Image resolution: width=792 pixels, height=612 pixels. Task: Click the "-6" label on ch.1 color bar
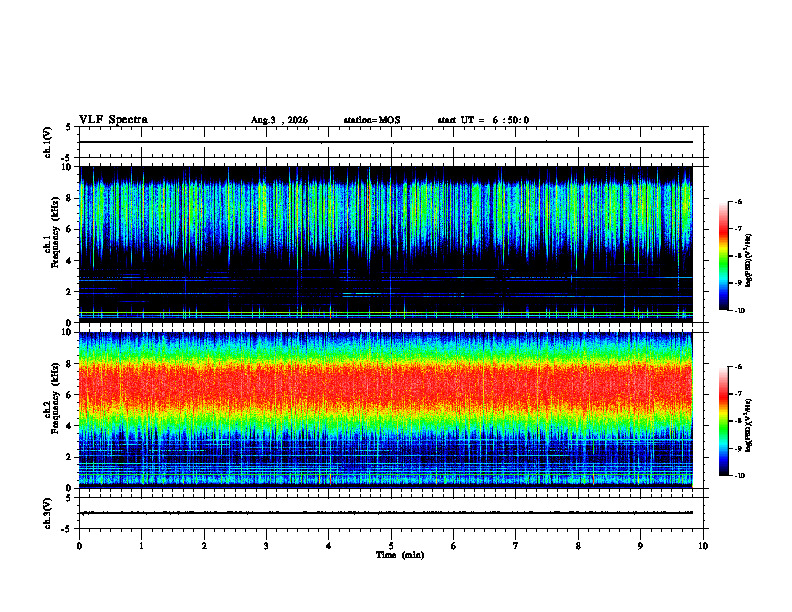point(738,201)
